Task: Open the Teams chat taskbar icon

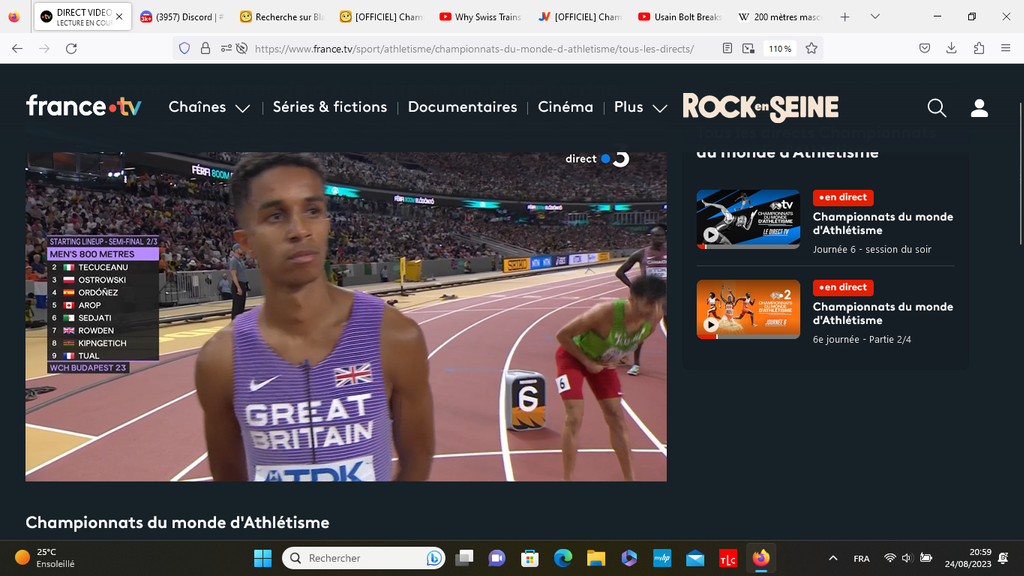Action: pyautogui.click(x=497, y=558)
